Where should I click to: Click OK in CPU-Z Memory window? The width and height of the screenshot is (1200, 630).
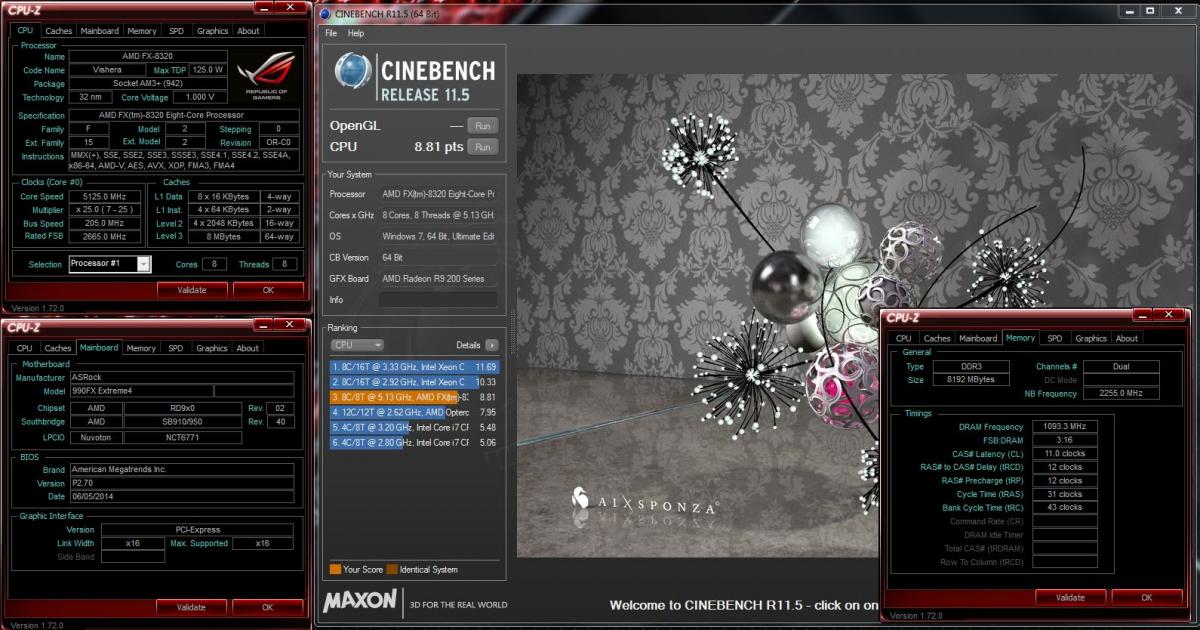pyautogui.click(x=1147, y=597)
